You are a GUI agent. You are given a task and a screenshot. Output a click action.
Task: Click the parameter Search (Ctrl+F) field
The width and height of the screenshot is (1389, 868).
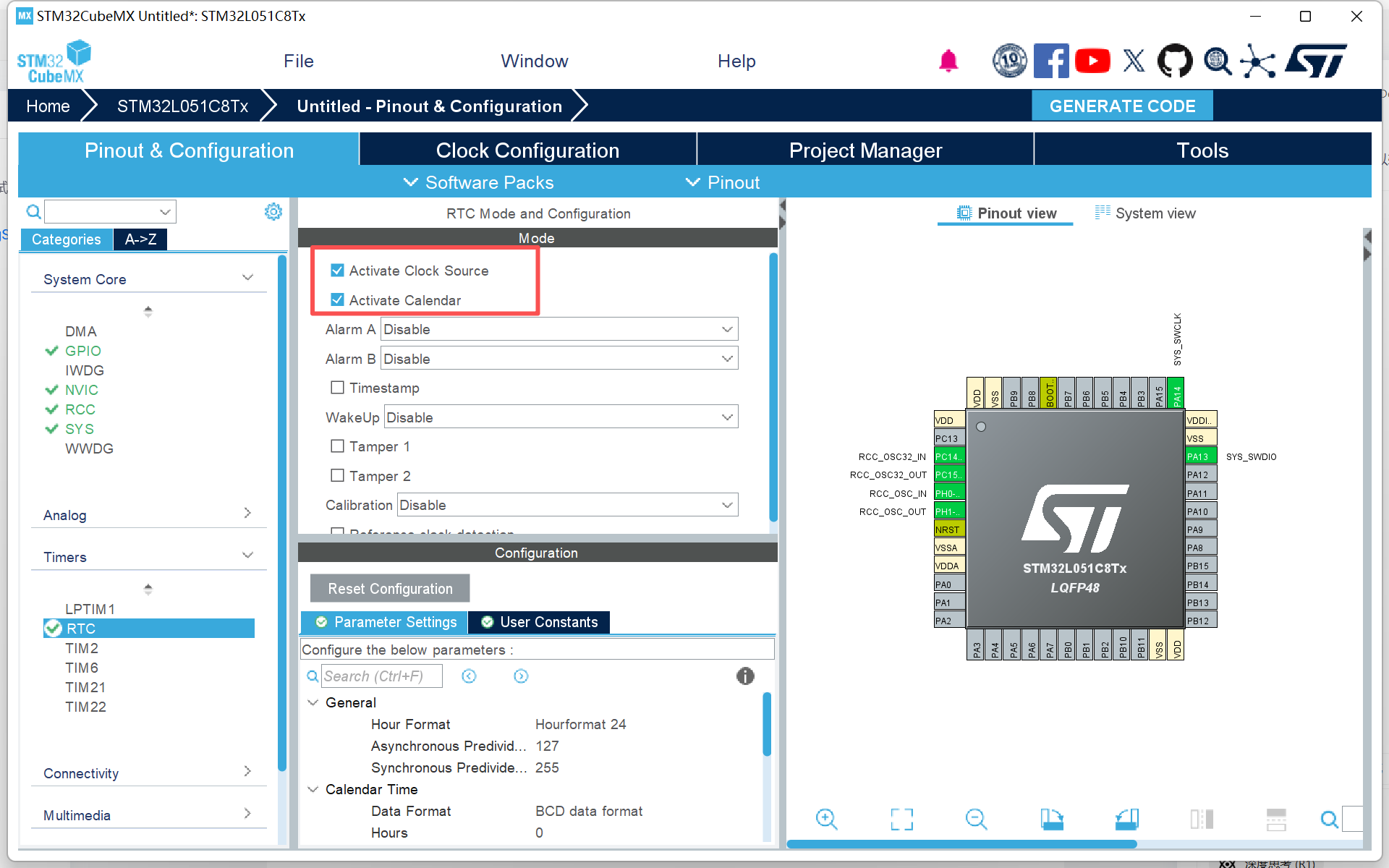pos(381,676)
